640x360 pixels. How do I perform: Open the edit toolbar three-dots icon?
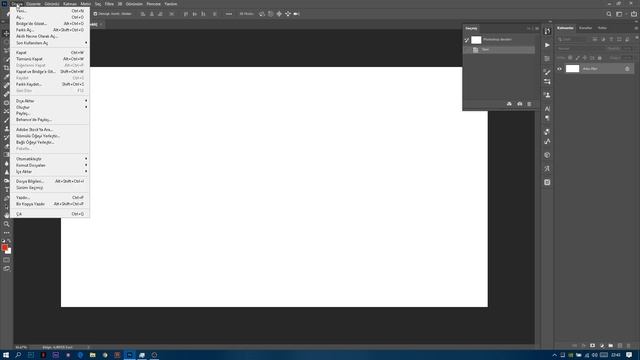pyautogui.click(x=6, y=233)
